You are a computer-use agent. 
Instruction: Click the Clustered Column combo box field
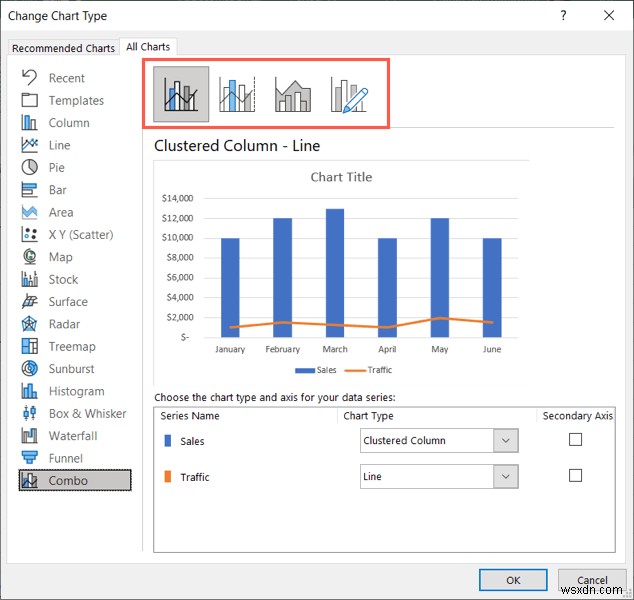[x=439, y=440]
